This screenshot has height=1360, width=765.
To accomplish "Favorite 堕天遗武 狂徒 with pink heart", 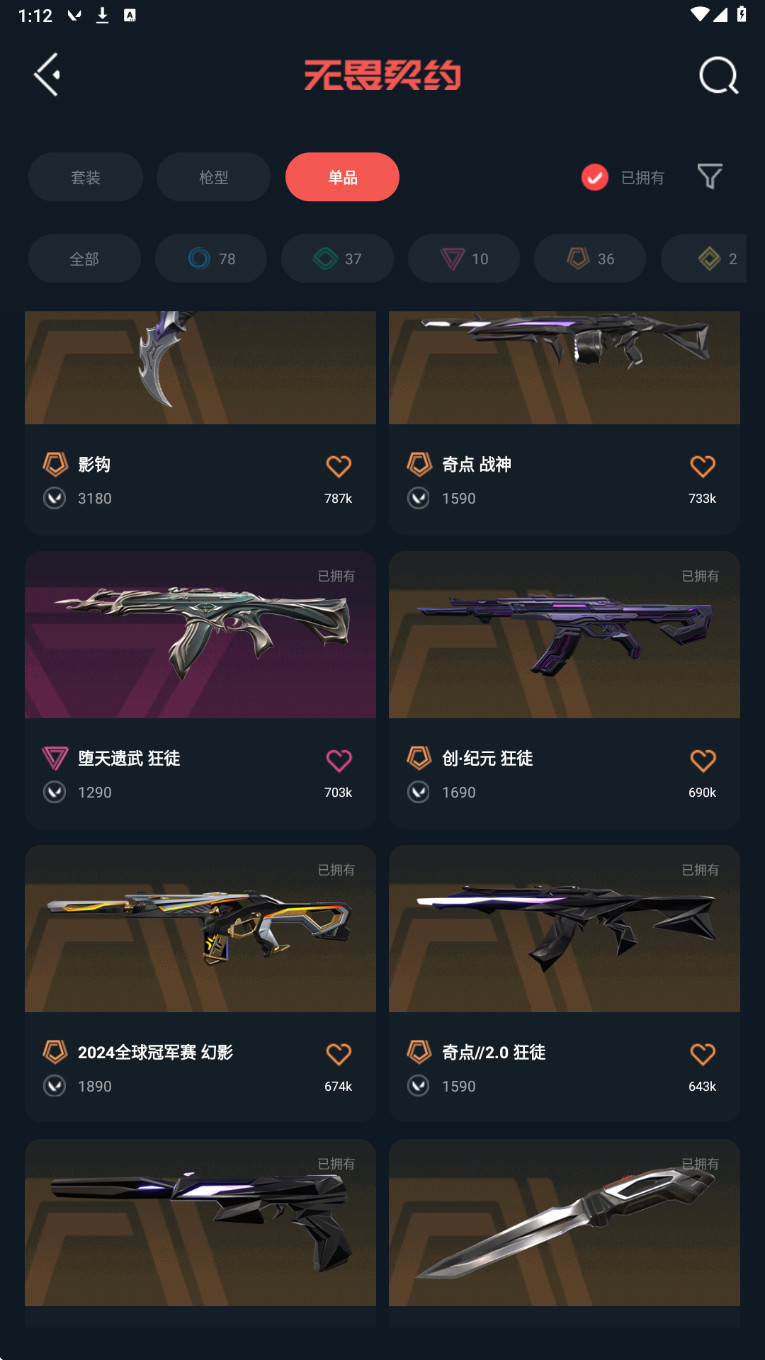I will pyautogui.click(x=339, y=760).
